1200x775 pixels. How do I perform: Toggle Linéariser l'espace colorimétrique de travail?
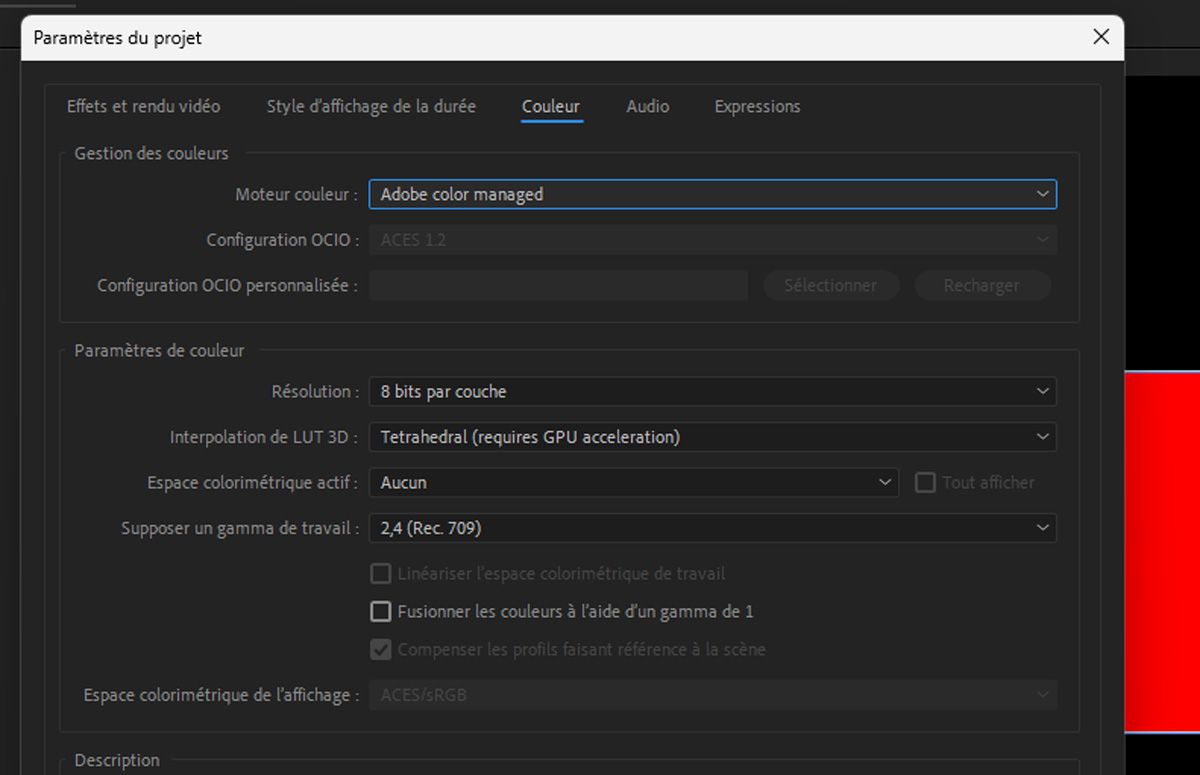pyautogui.click(x=380, y=573)
